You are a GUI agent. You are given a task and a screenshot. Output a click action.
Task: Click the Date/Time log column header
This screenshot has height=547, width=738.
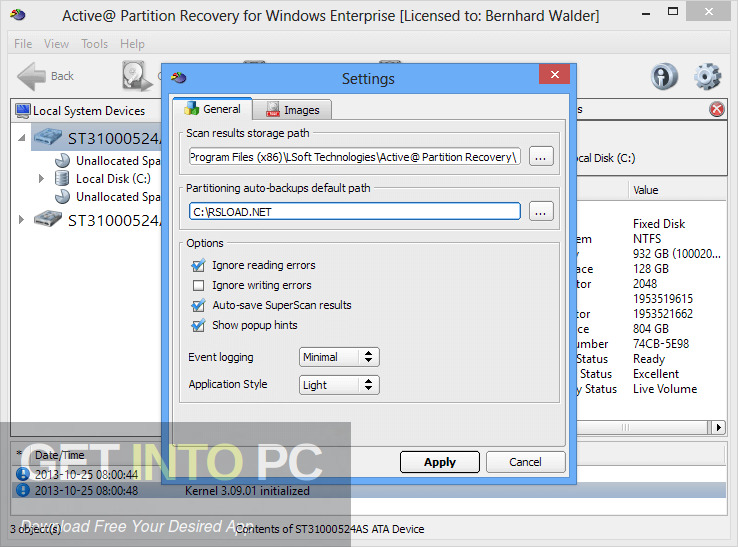coord(60,455)
